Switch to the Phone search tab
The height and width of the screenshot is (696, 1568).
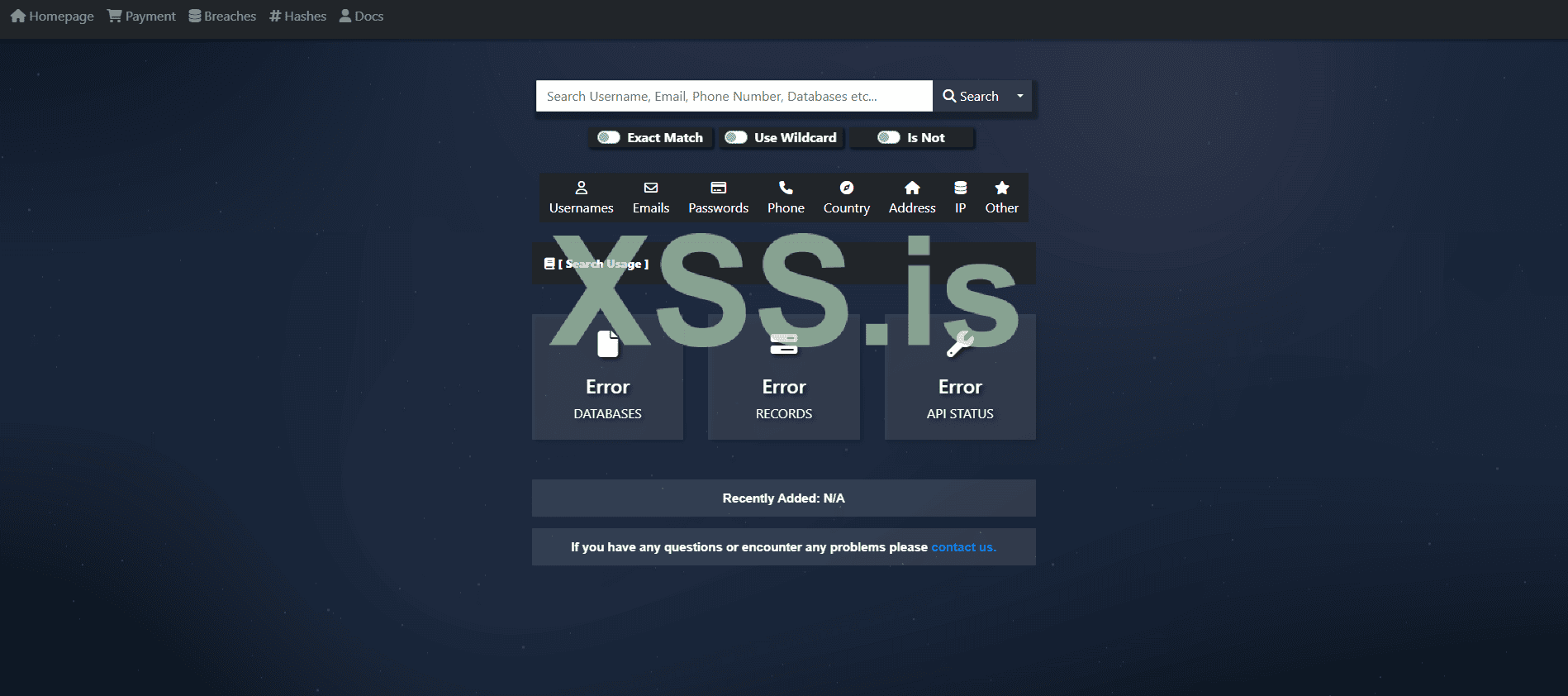(786, 198)
